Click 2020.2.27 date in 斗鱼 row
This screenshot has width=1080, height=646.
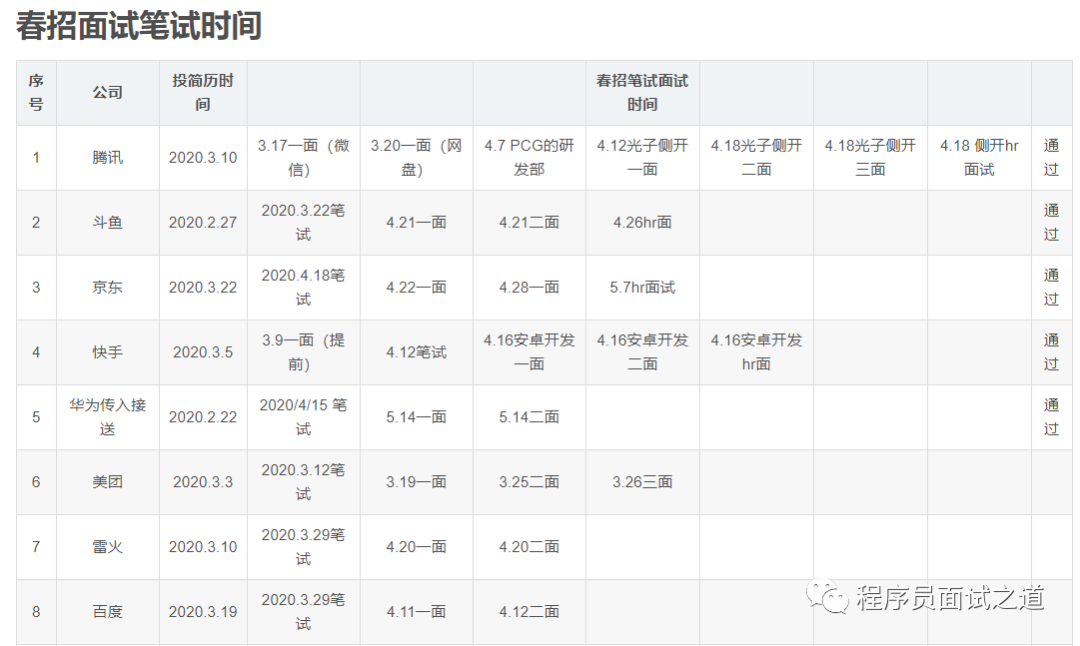[202, 222]
